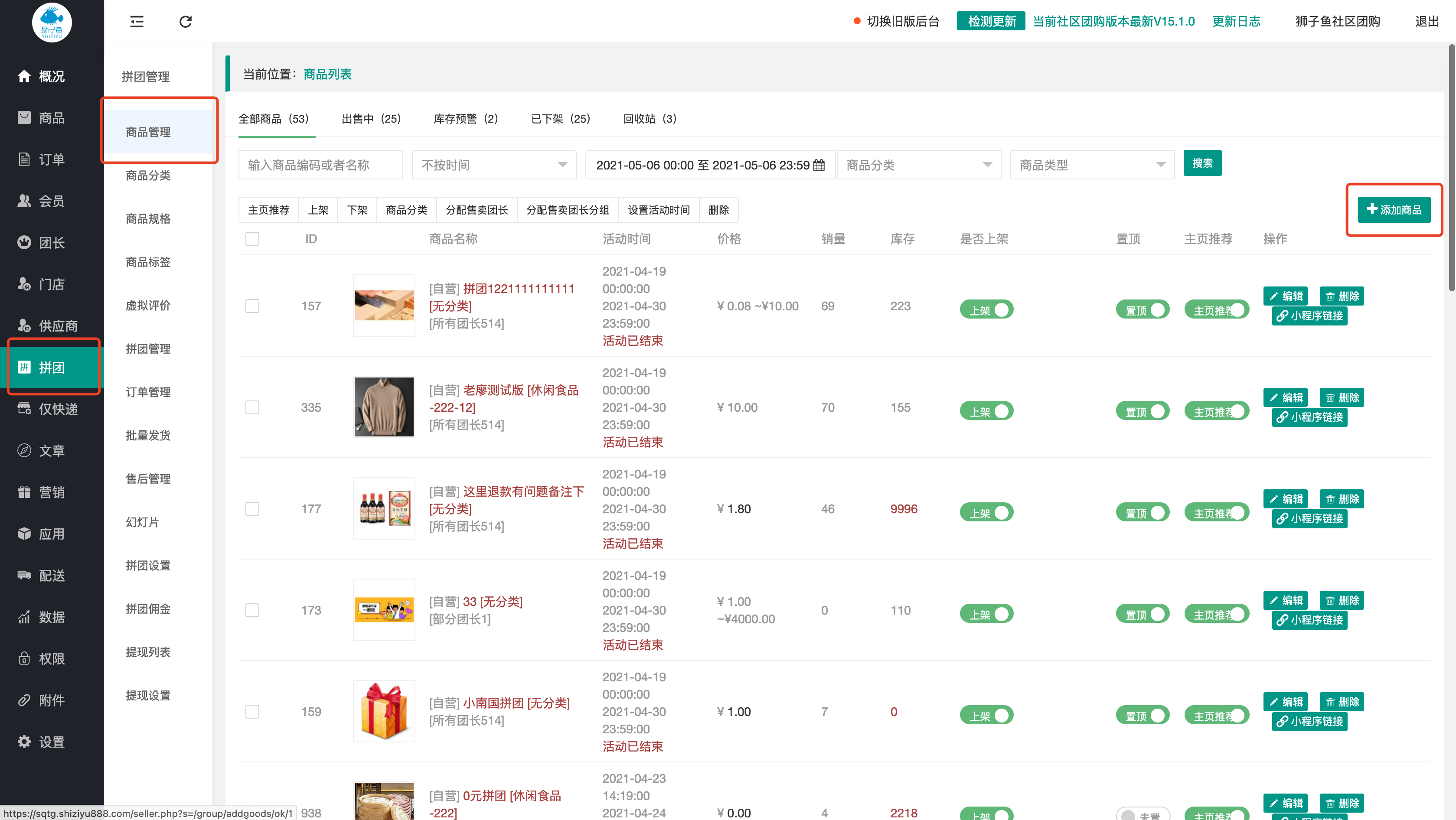The width and height of the screenshot is (1456, 820).
Task: Check the checkbox for product 157
Action: (252, 306)
